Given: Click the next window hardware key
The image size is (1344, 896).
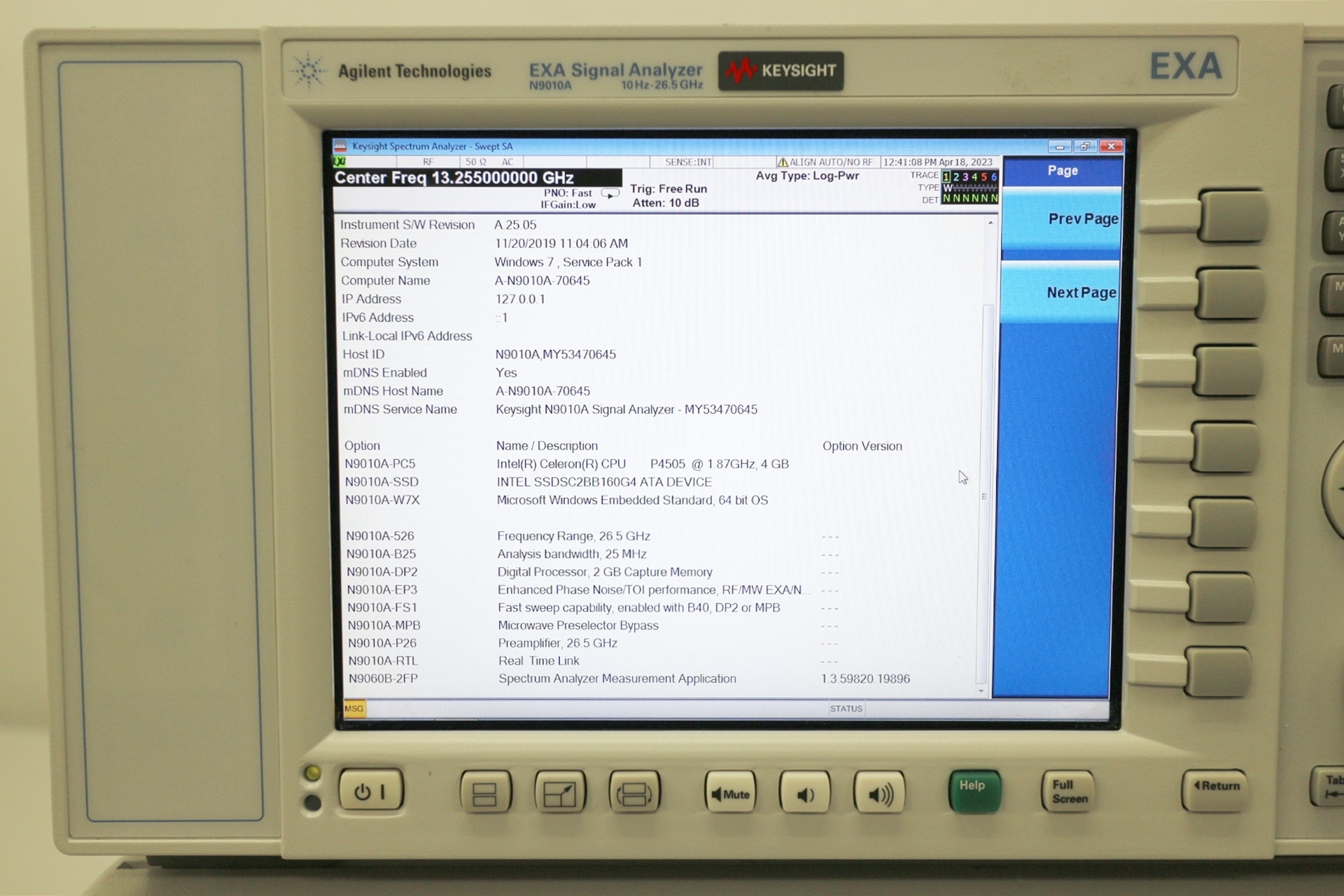Looking at the screenshot, I should (634, 793).
